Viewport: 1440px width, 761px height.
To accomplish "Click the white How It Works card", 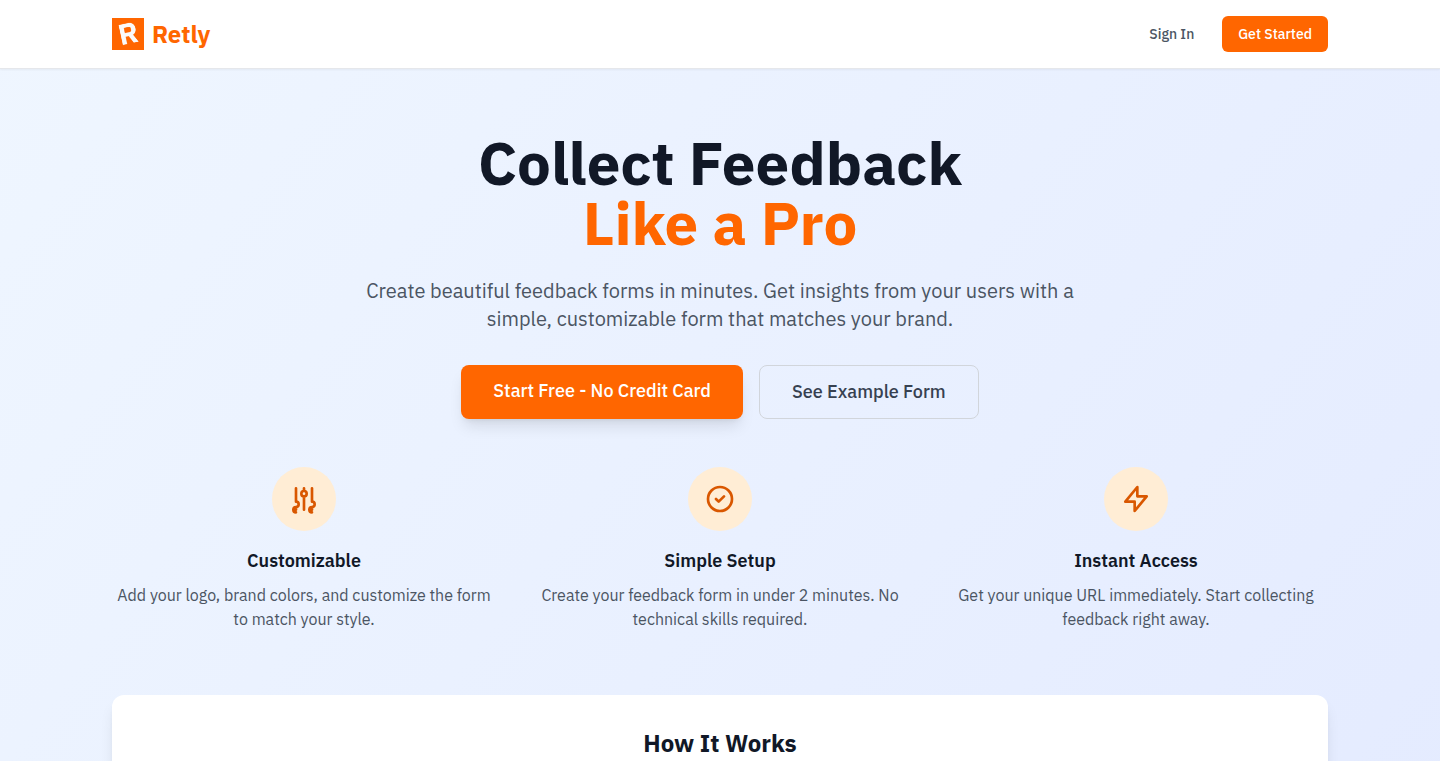I will tap(720, 728).
